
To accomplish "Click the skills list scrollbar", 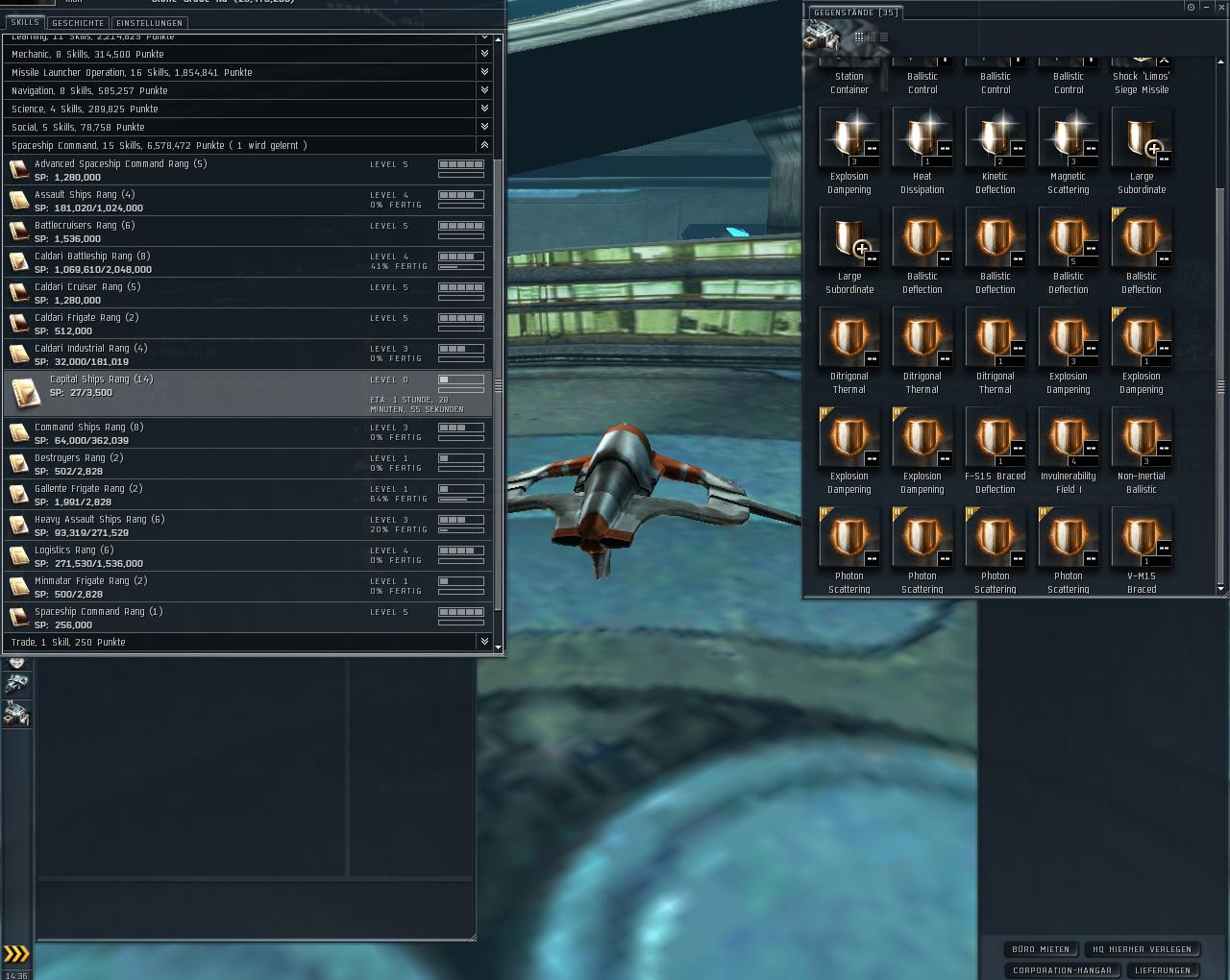I will pyautogui.click(x=498, y=384).
